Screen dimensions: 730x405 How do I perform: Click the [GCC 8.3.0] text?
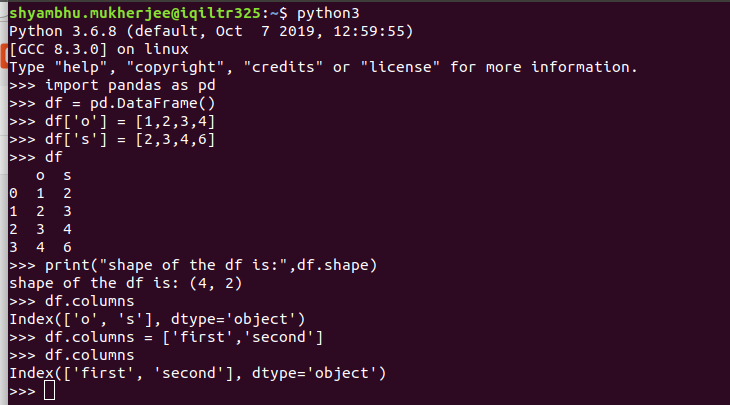58,49
